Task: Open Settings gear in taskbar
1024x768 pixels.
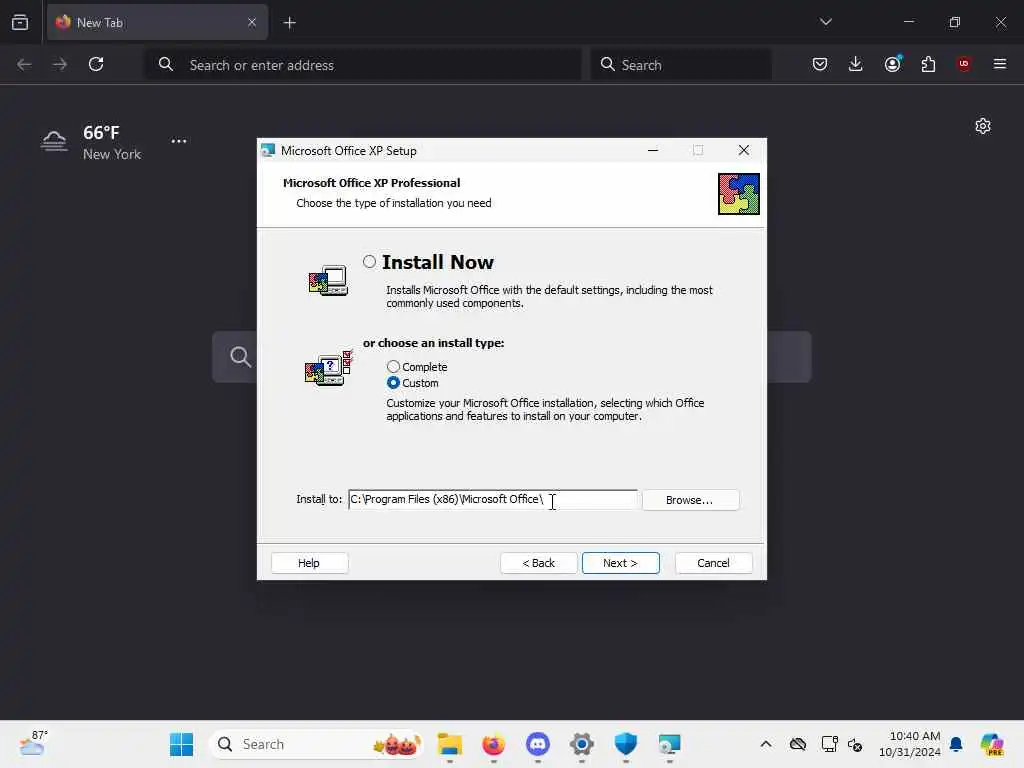Action: 581,744
